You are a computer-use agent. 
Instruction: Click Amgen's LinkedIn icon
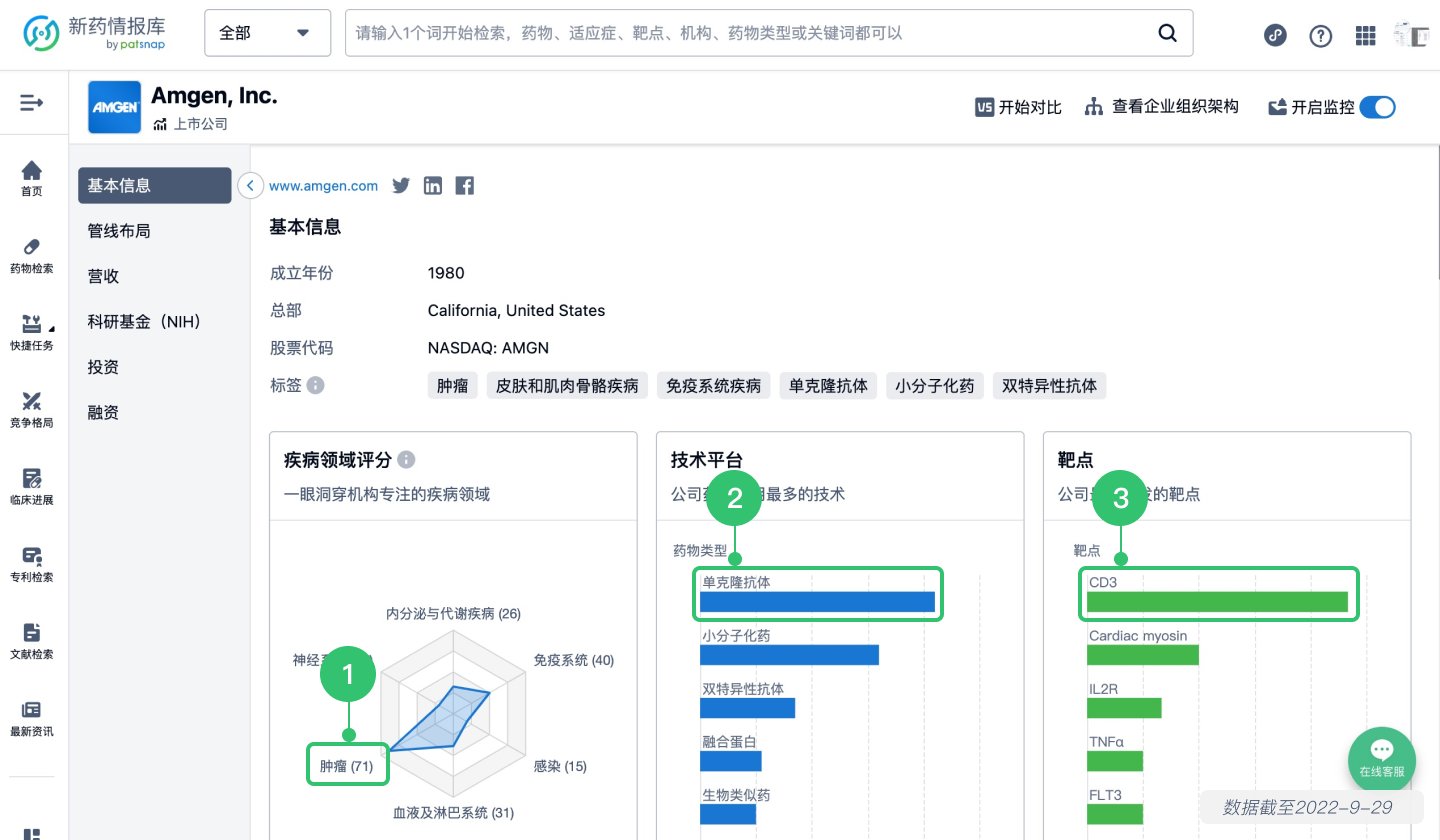(x=433, y=185)
